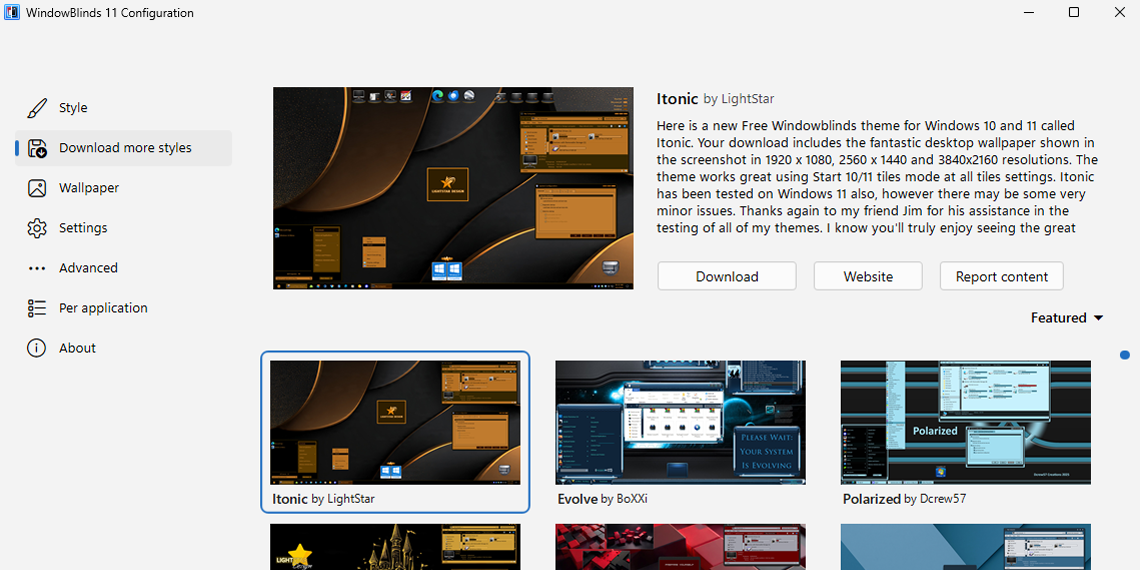Click the Featured dropdown arrow
This screenshot has height=570, width=1140.
click(1099, 318)
